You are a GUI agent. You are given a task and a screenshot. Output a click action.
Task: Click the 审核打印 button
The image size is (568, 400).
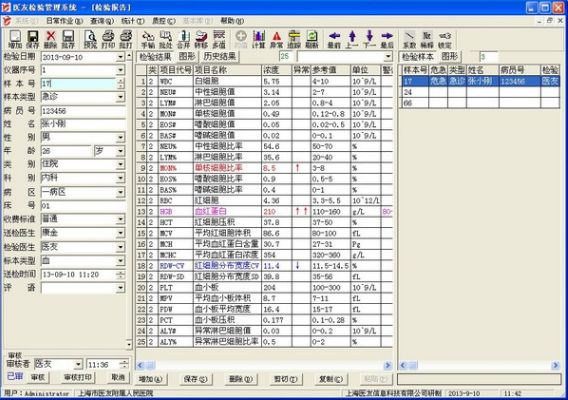click(78, 377)
